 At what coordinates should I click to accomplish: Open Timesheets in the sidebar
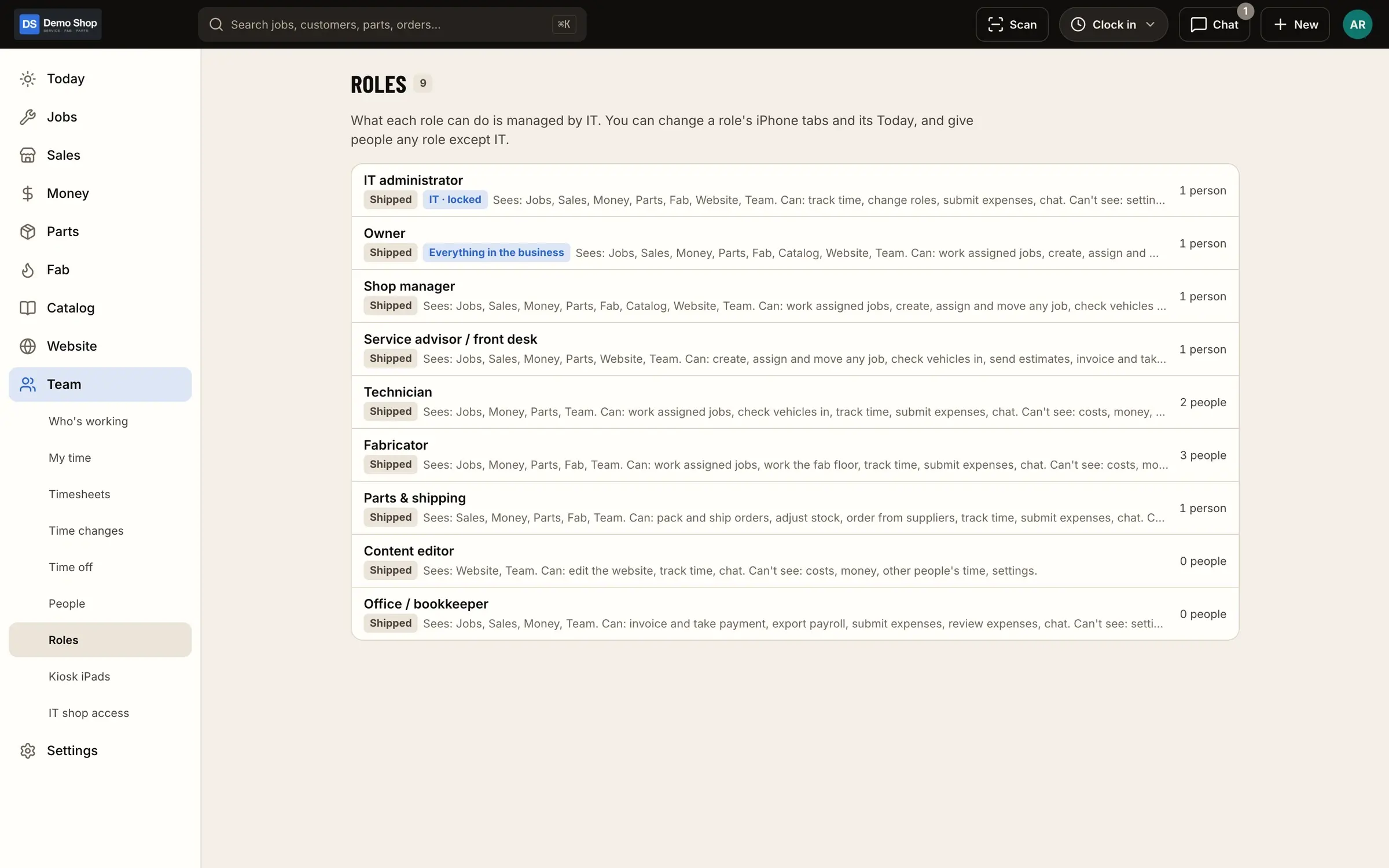[x=100, y=494]
